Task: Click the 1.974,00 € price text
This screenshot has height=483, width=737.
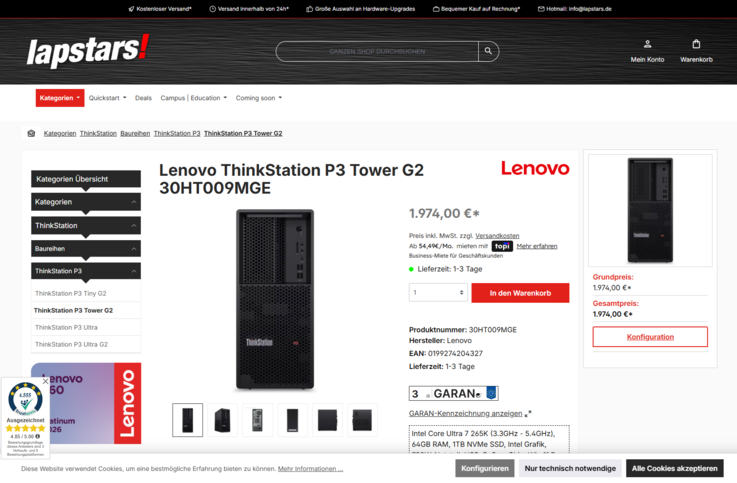Action: [444, 213]
